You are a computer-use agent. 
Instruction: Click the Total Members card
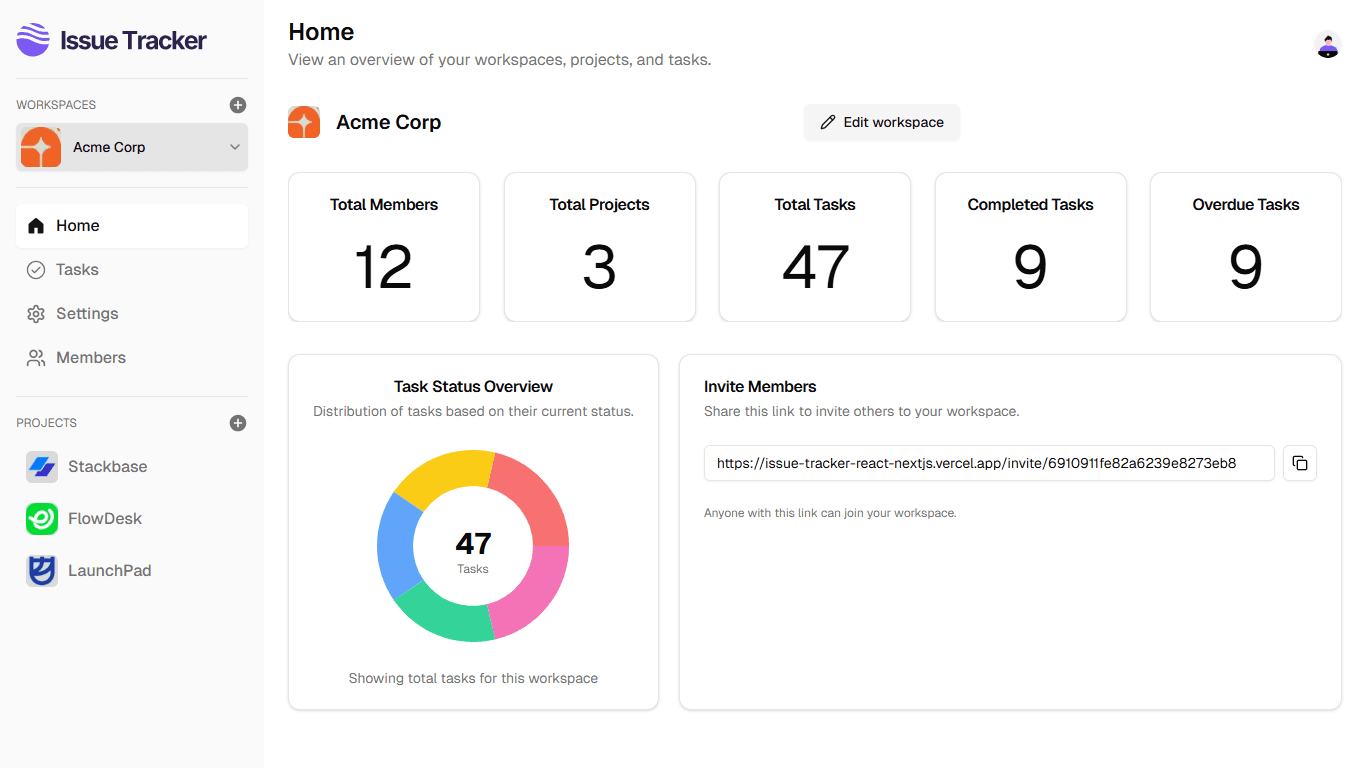point(384,247)
